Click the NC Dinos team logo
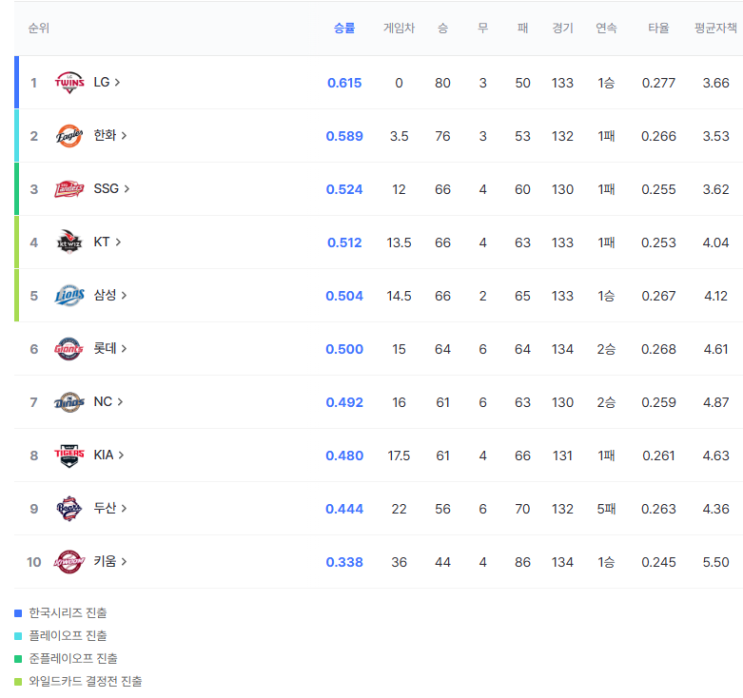743x698 pixels. pos(69,402)
